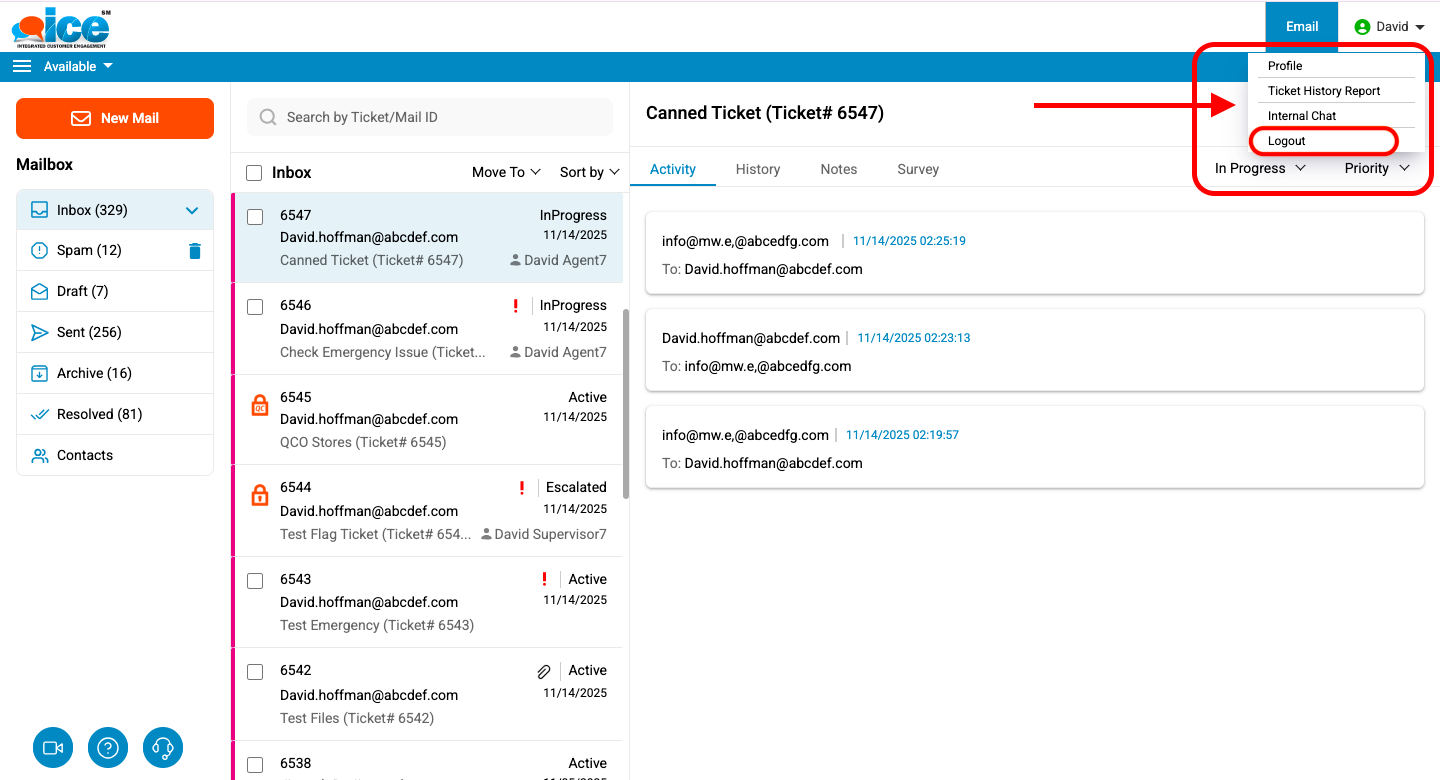The image size is (1440, 780).
Task: Check the Inbox select-all checkbox
Action: pyautogui.click(x=255, y=173)
